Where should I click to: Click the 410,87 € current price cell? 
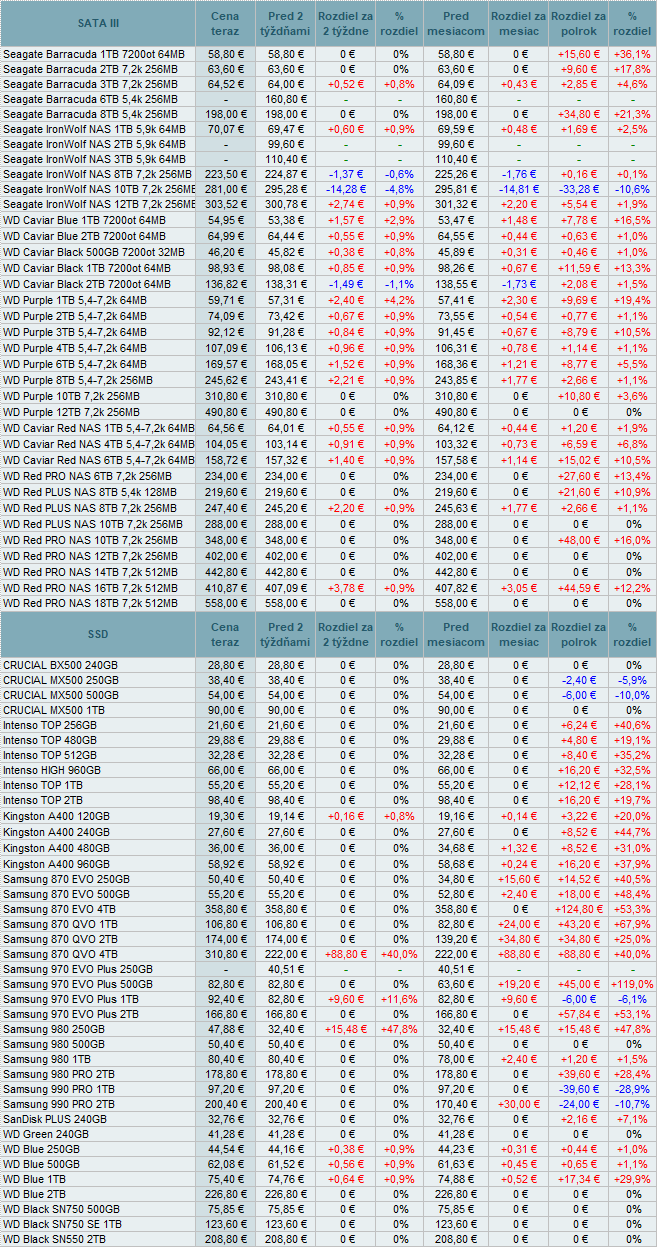point(226,587)
